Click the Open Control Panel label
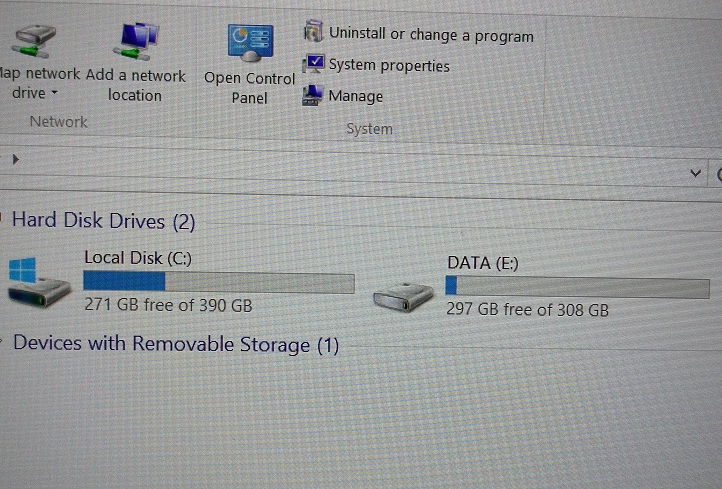This screenshot has width=722, height=489. [x=249, y=88]
